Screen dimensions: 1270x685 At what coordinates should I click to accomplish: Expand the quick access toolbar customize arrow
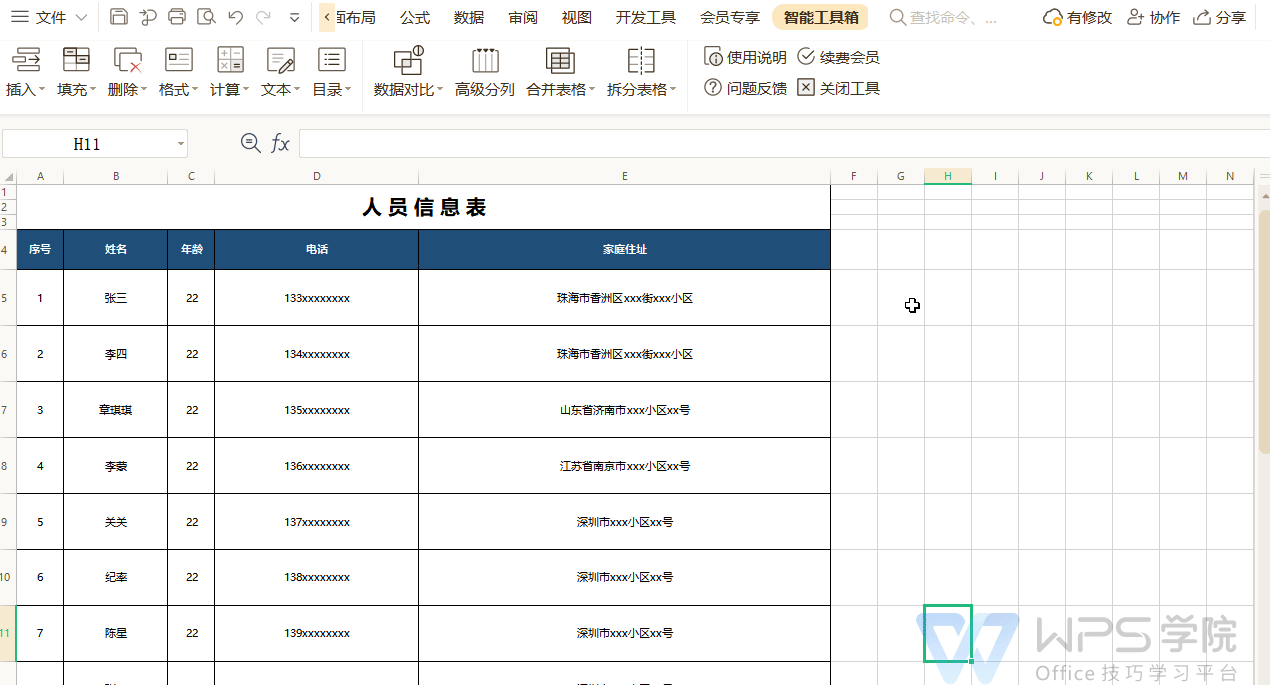pos(294,17)
